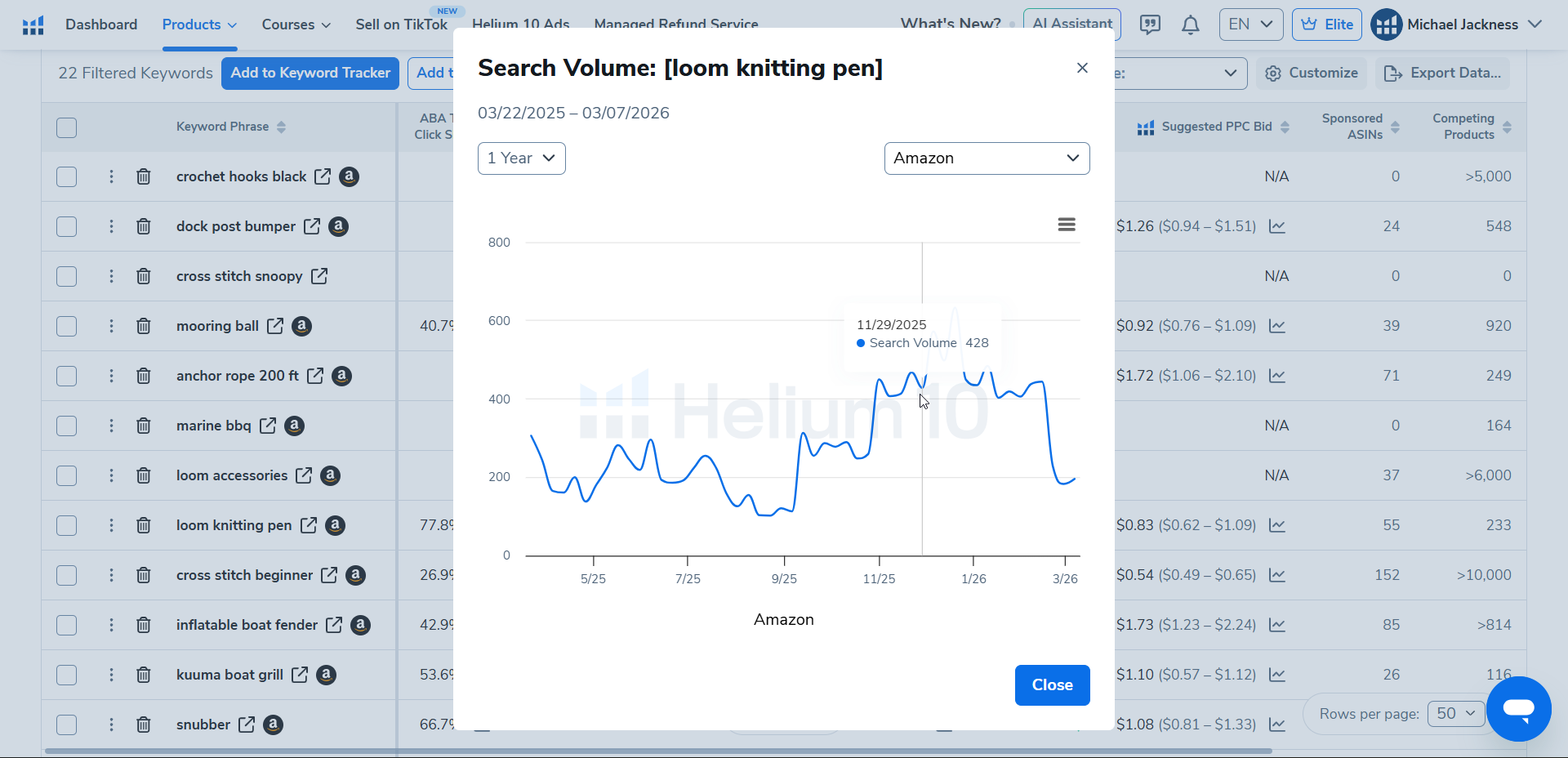Expand the '1 Year' time range dropdown
This screenshot has width=1568, height=758.
click(521, 158)
